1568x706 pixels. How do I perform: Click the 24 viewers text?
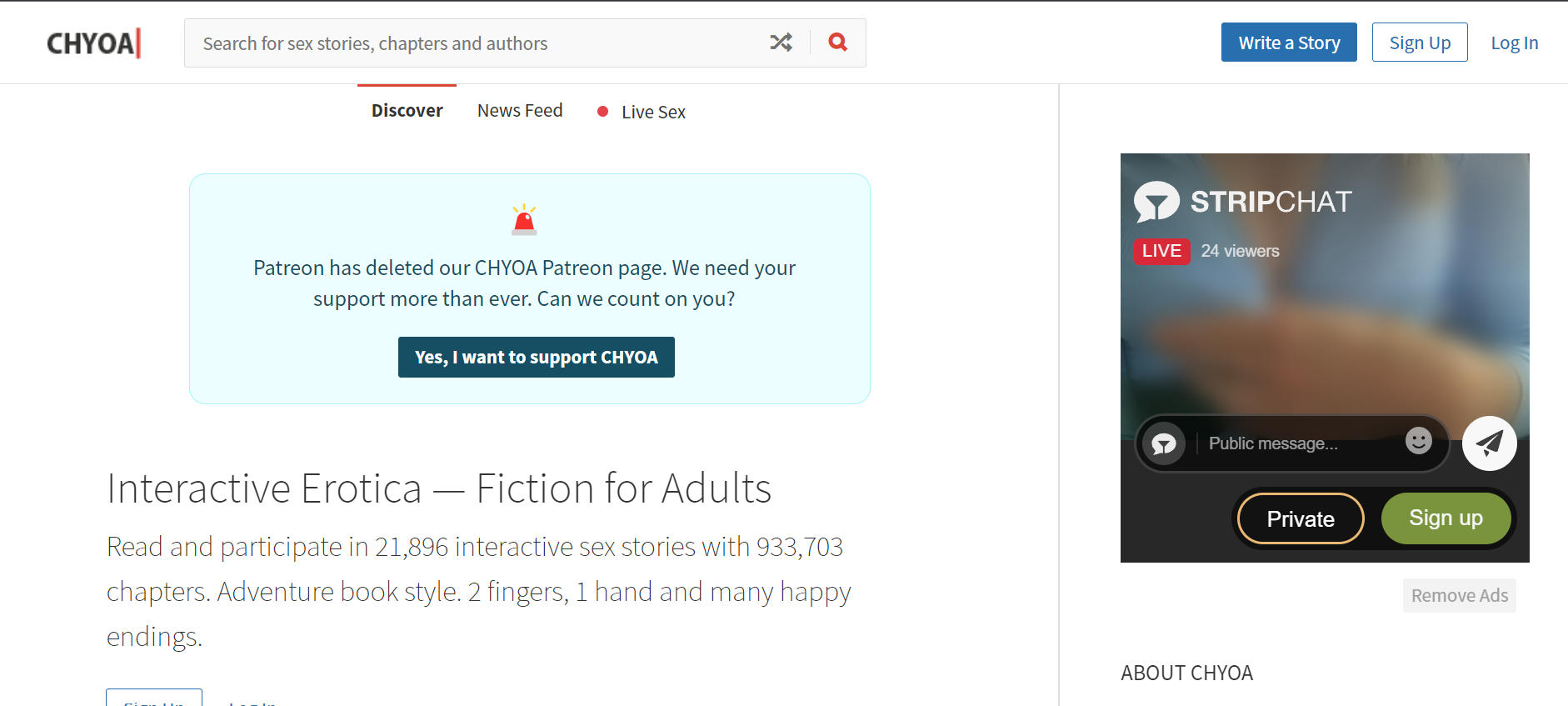pyautogui.click(x=1240, y=251)
